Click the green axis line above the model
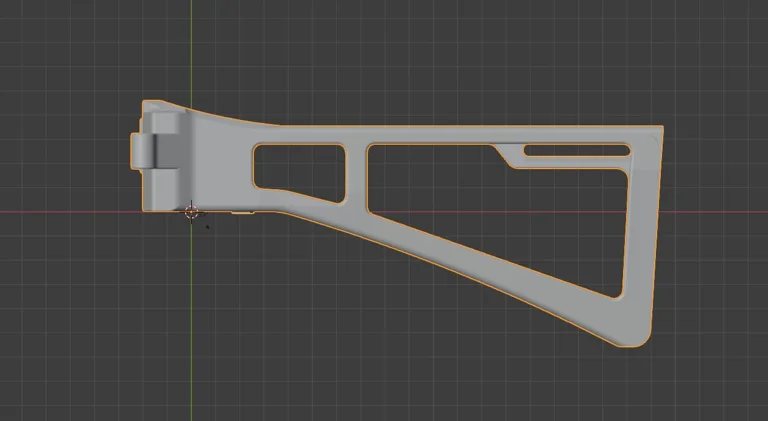This screenshot has height=421, width=768. (x=191, y=50)
